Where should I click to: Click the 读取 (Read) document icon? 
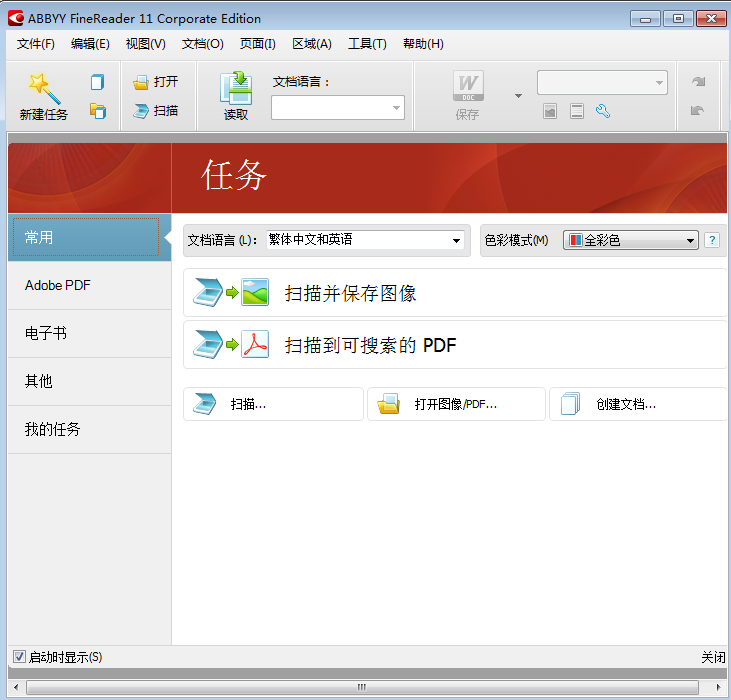pyautogui.click(x=236, y=88)
